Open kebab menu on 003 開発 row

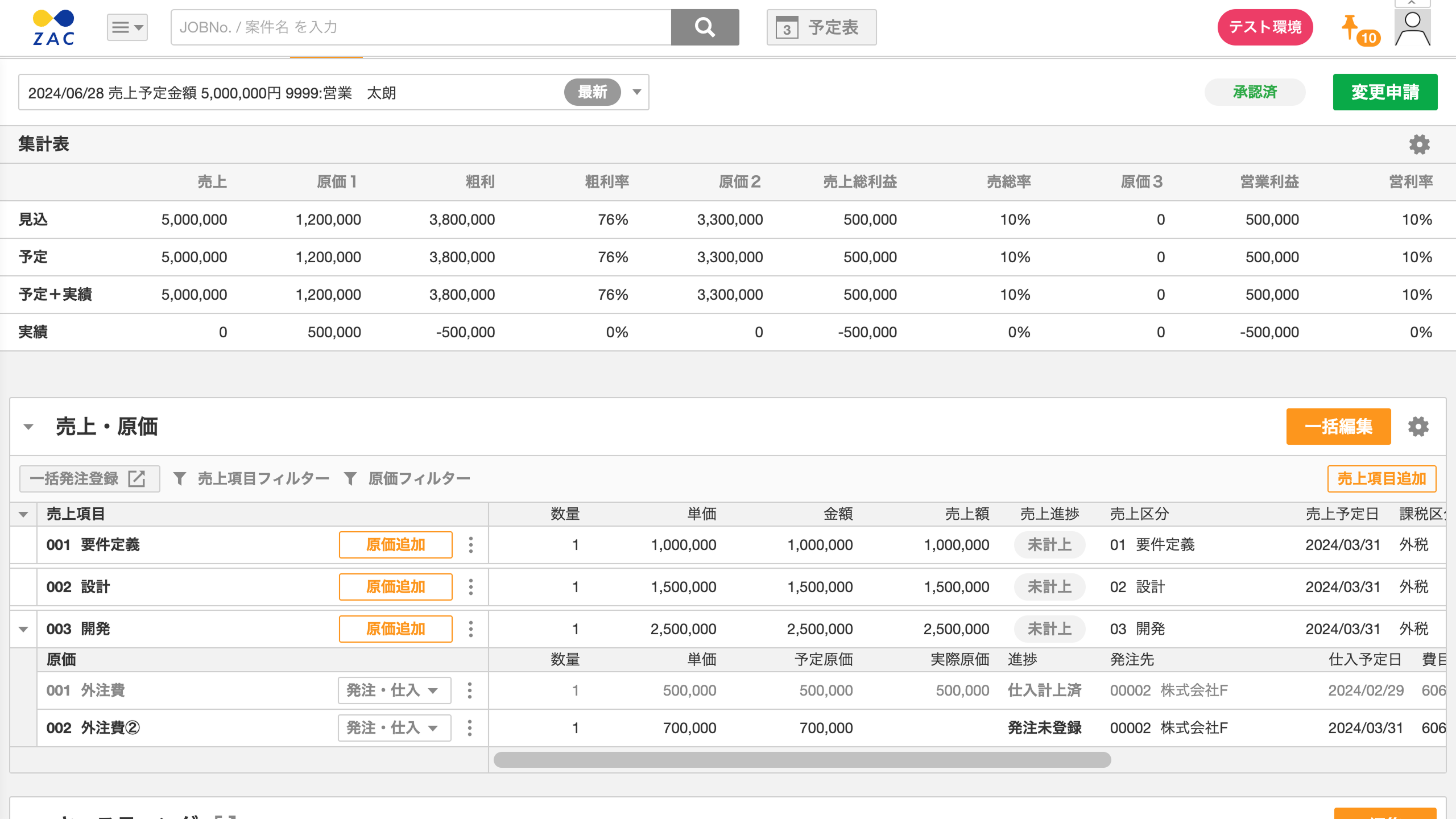tap(470, 629)
